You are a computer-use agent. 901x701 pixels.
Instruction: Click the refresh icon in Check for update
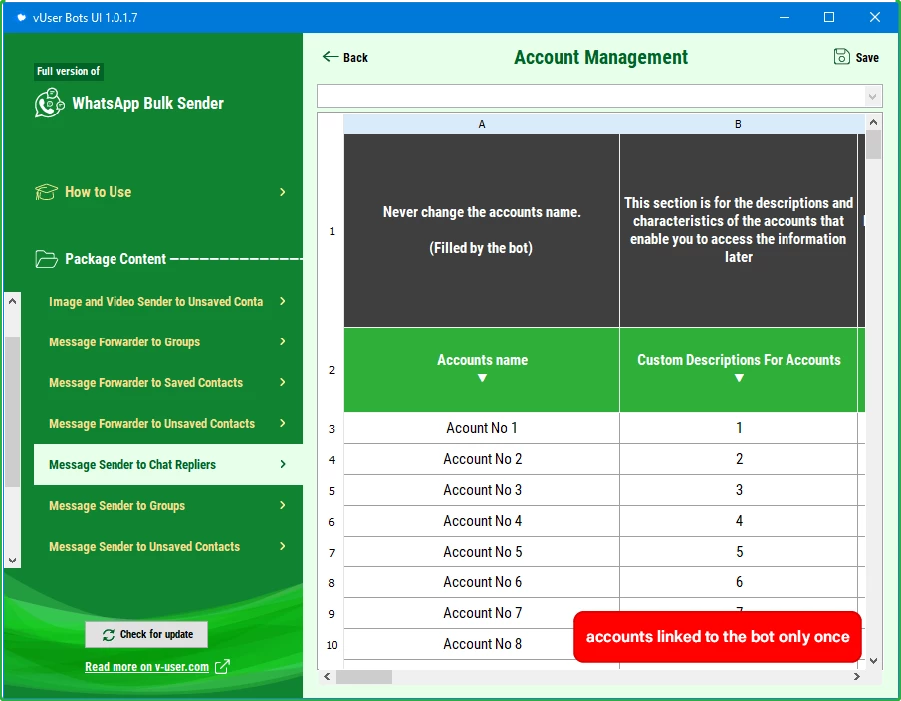109,634
